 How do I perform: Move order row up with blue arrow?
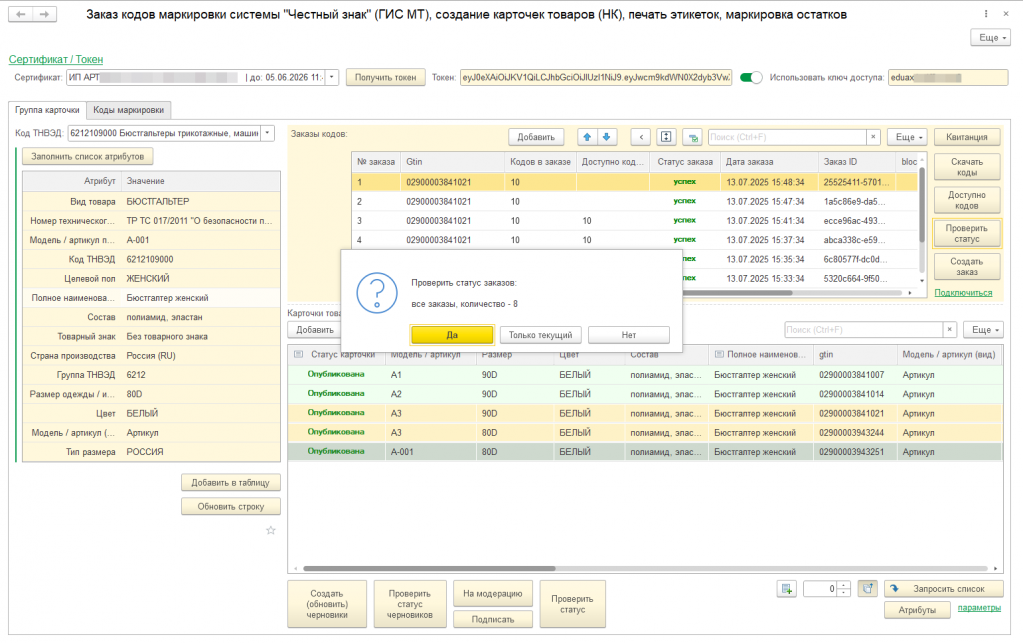(588, 137)
